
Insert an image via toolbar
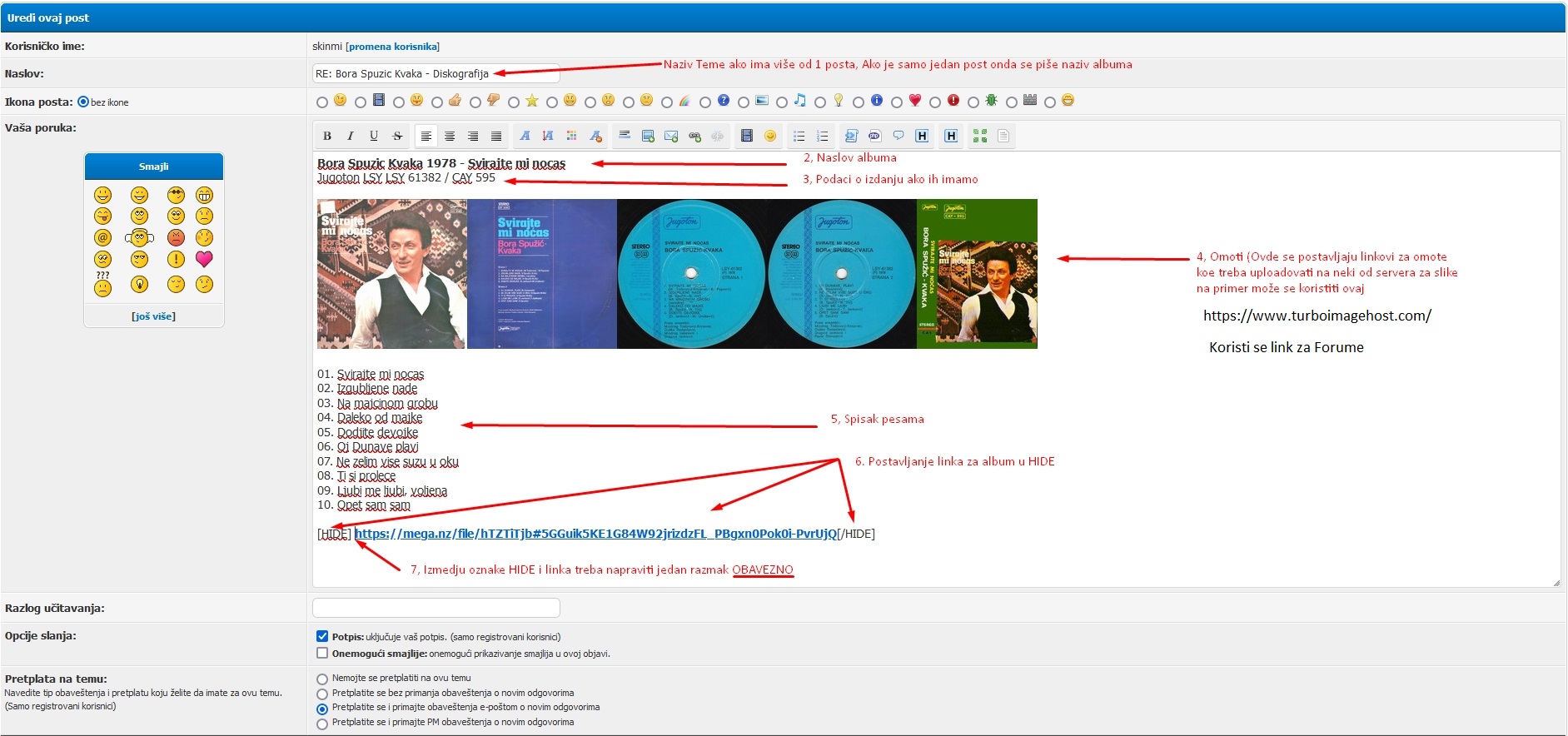click(648, 136)
